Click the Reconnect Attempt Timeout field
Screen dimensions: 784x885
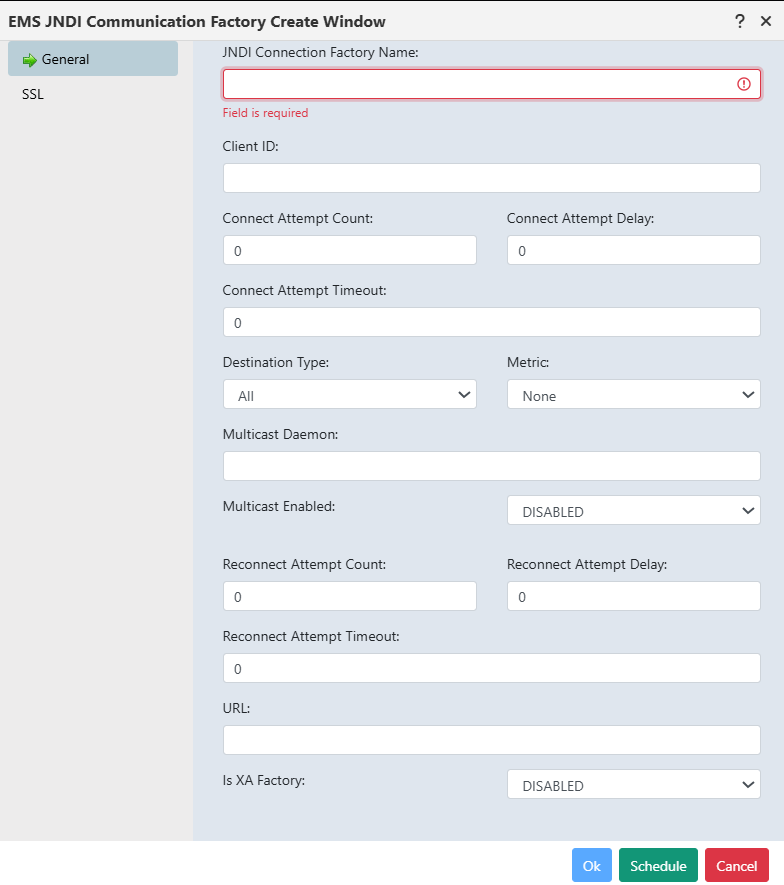[492, 668]
